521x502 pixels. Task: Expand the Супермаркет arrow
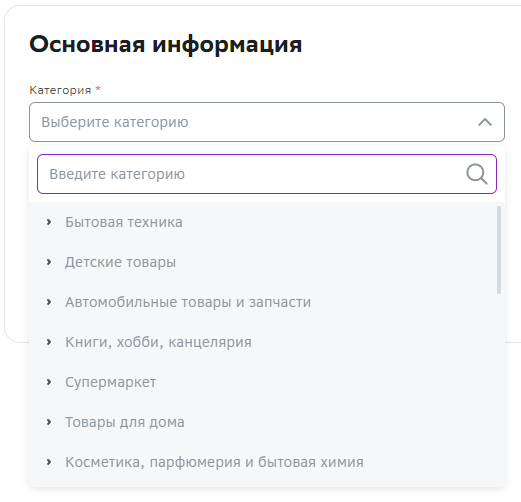click(x=49, y=382)
